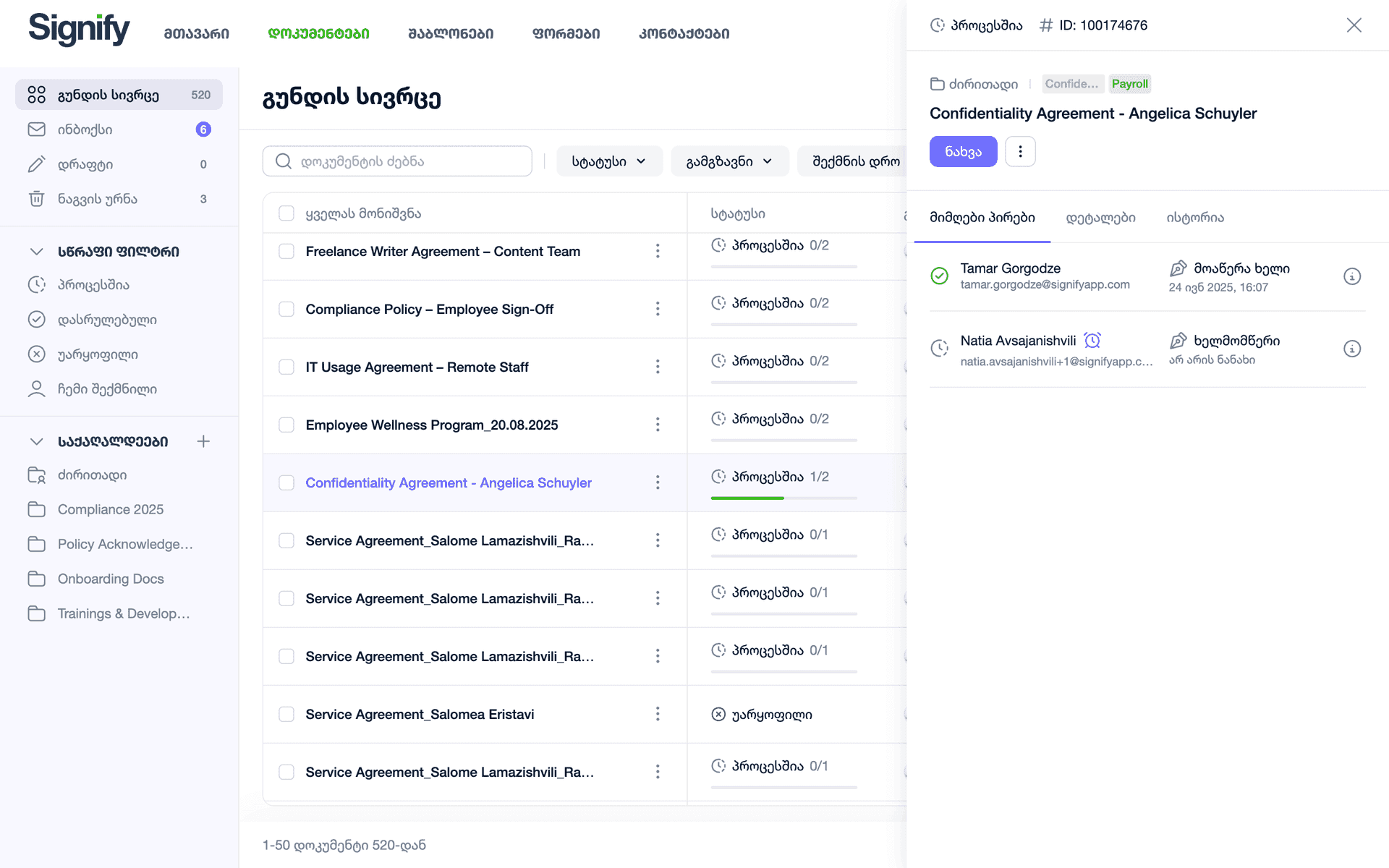Go to the მთავარი nav item

197,33
